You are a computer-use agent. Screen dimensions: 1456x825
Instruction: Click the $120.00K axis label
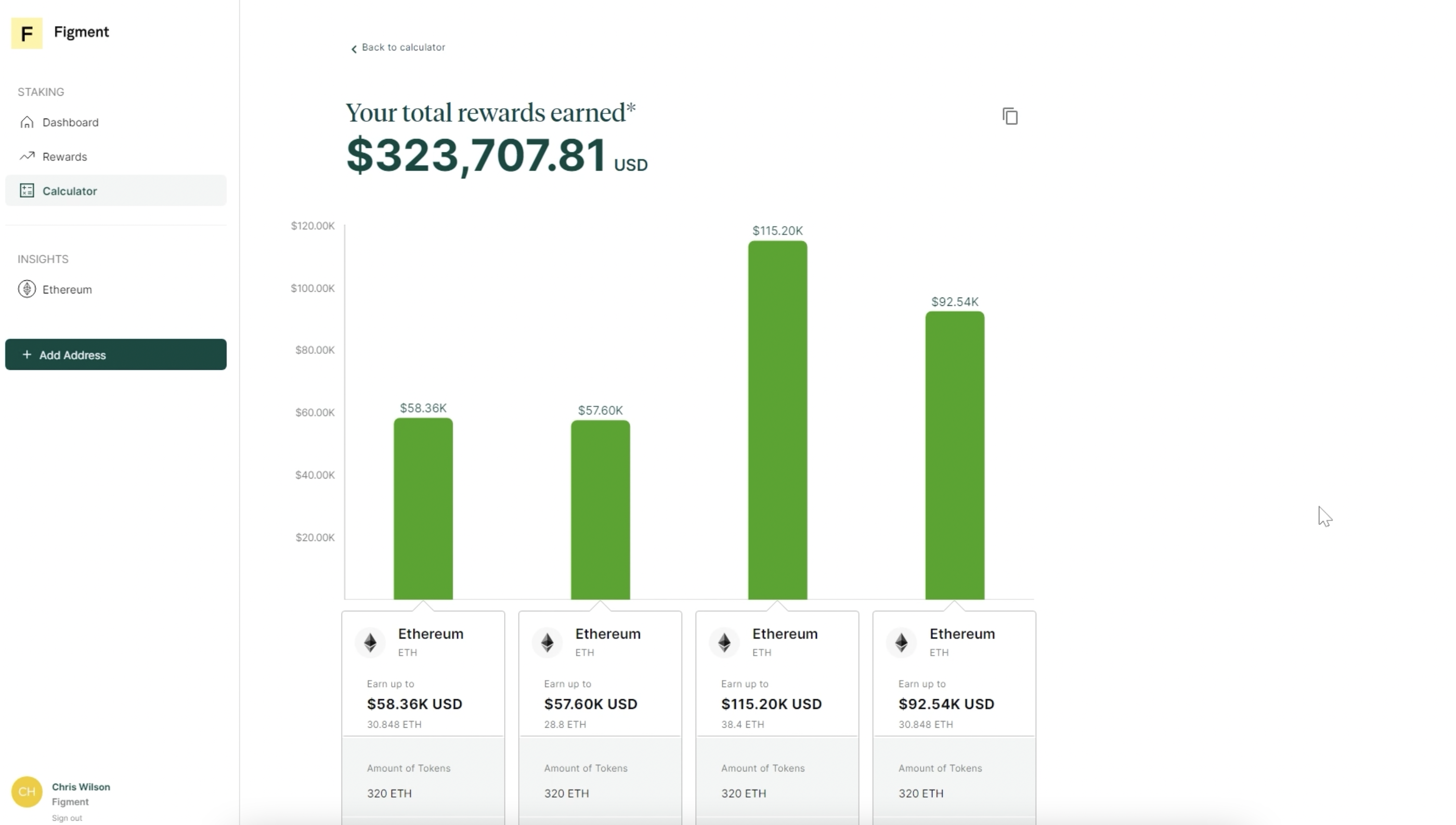pyautogui.click(x=313, y=226)
